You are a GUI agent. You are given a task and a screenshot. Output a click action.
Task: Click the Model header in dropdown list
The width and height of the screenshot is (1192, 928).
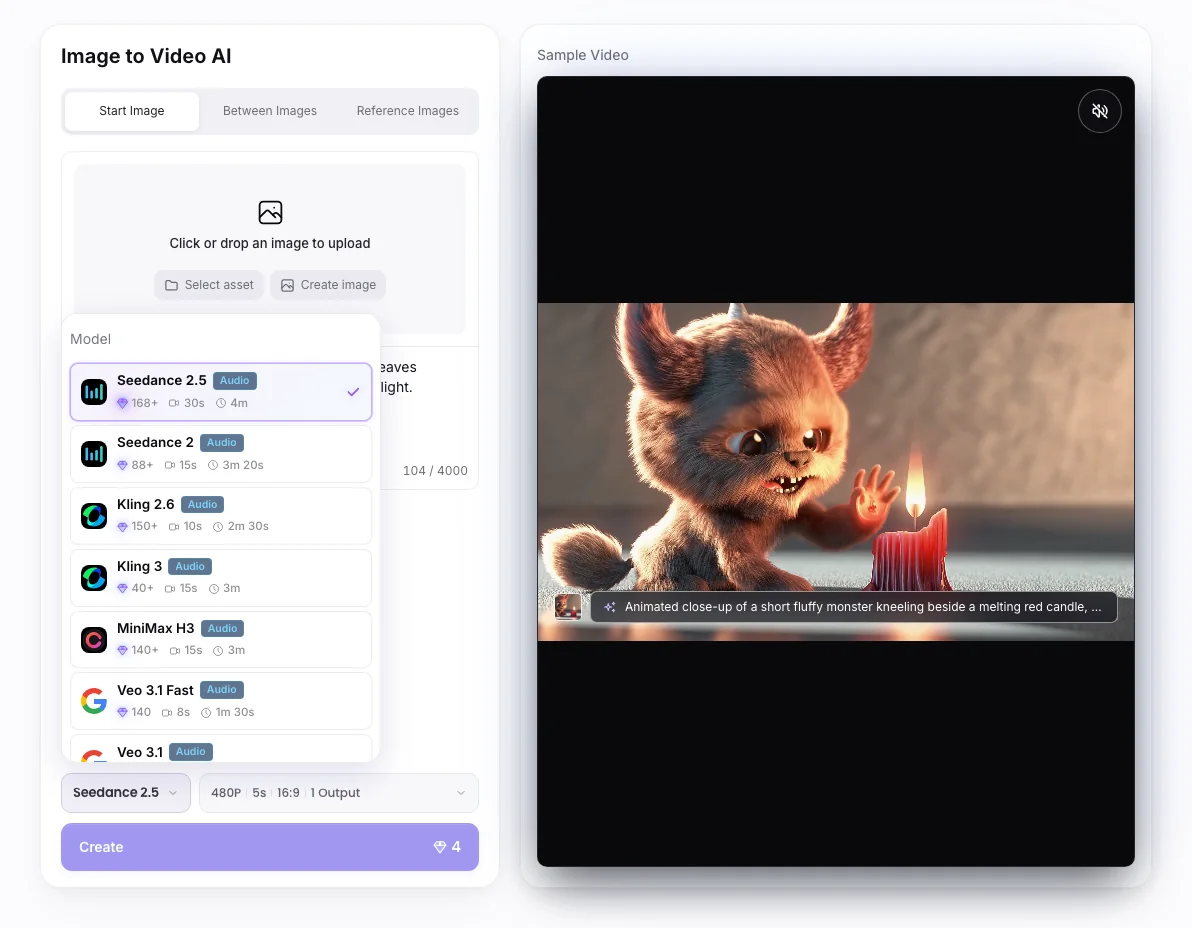coord(90,339)
